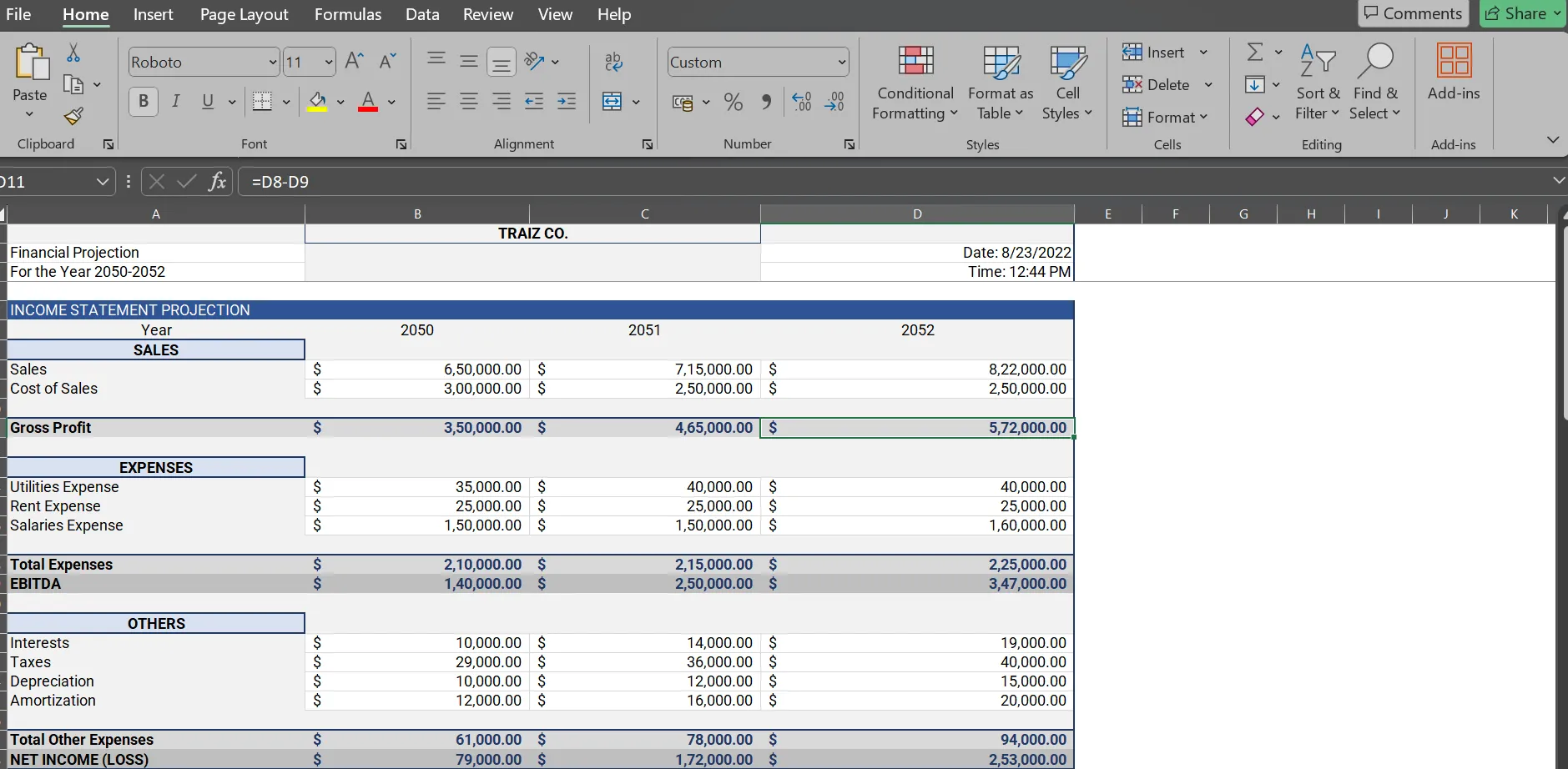Toggle Wrap Text
The height and width of the screenshot is (769, 1568).
(613, 61)
